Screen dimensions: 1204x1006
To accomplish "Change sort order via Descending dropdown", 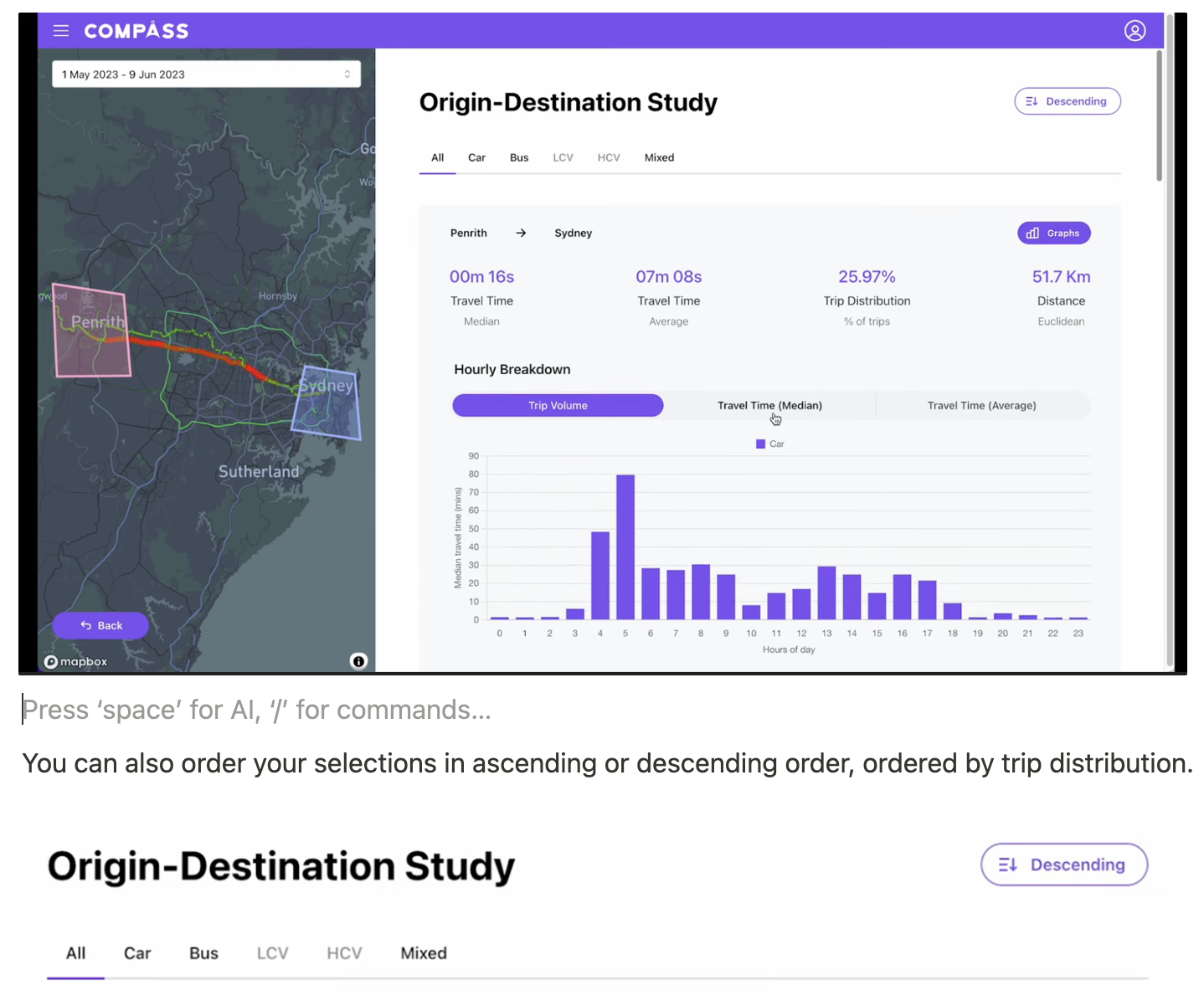I will pos(1068,100).
